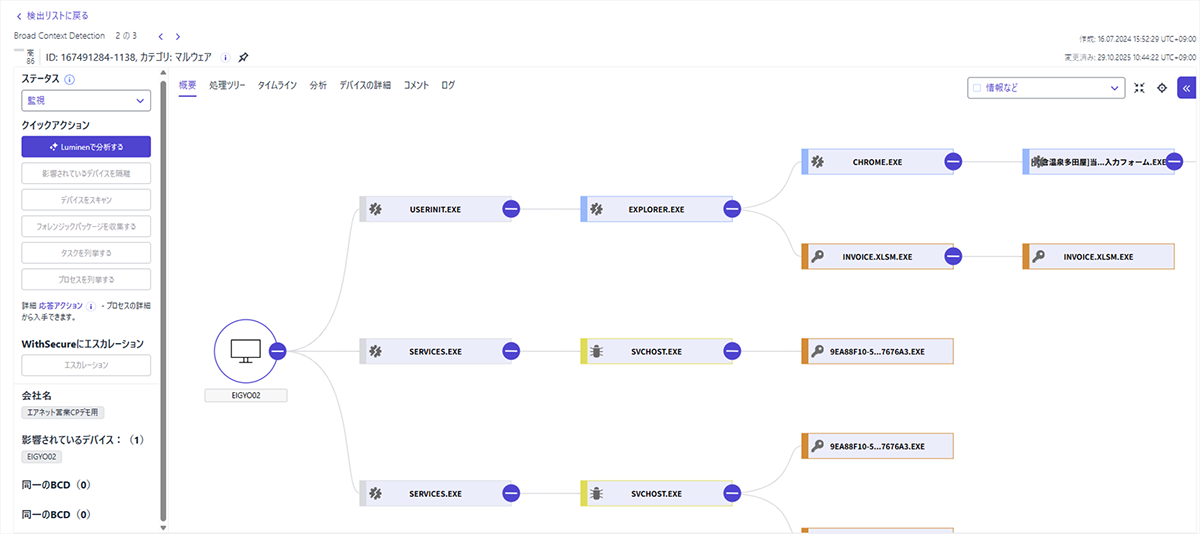Click the left panel vertical scrollbar
Screen dimensions: 1200x534
click(163, 300)
